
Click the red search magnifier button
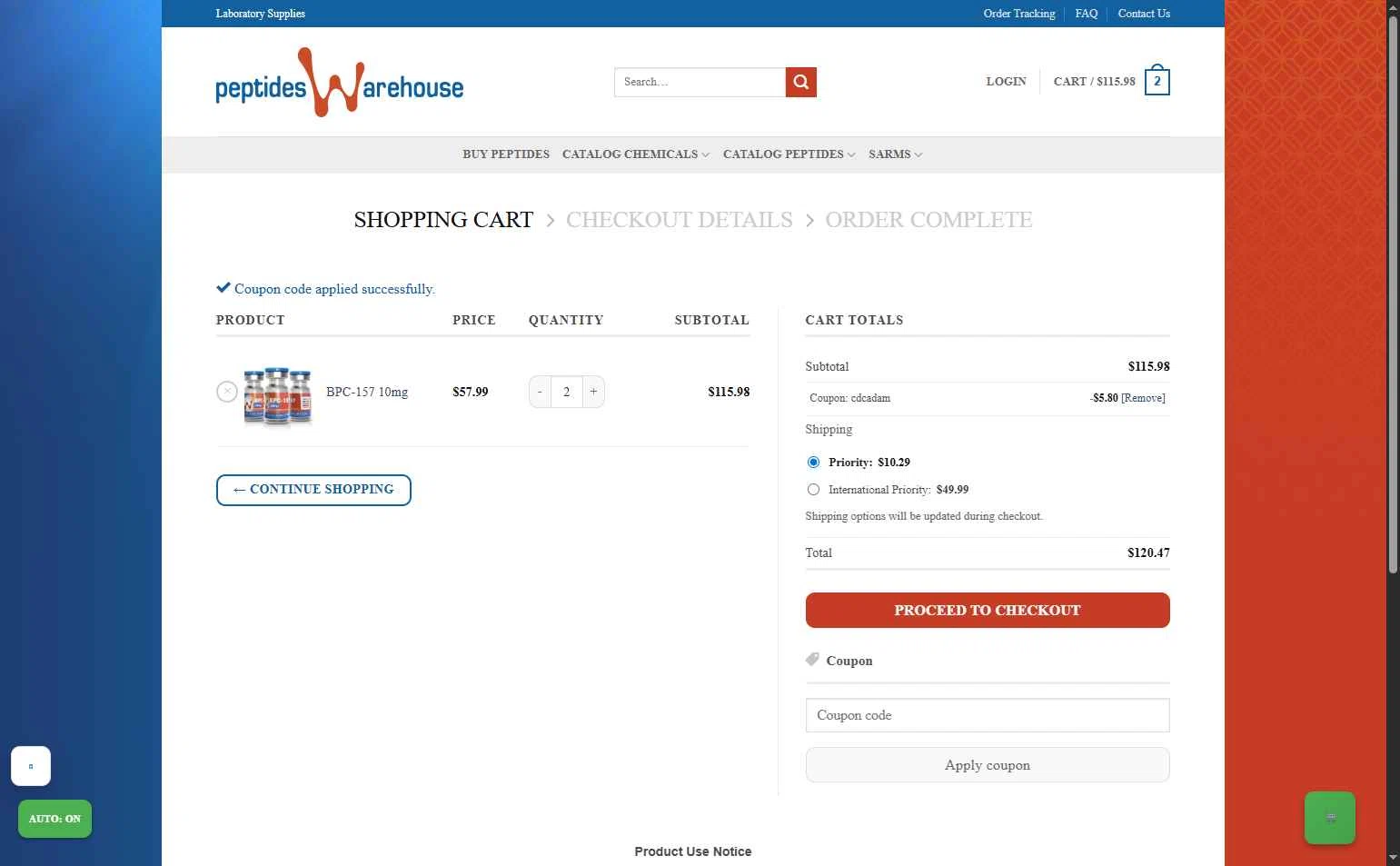pyautogui.click(x=800, y=82)
